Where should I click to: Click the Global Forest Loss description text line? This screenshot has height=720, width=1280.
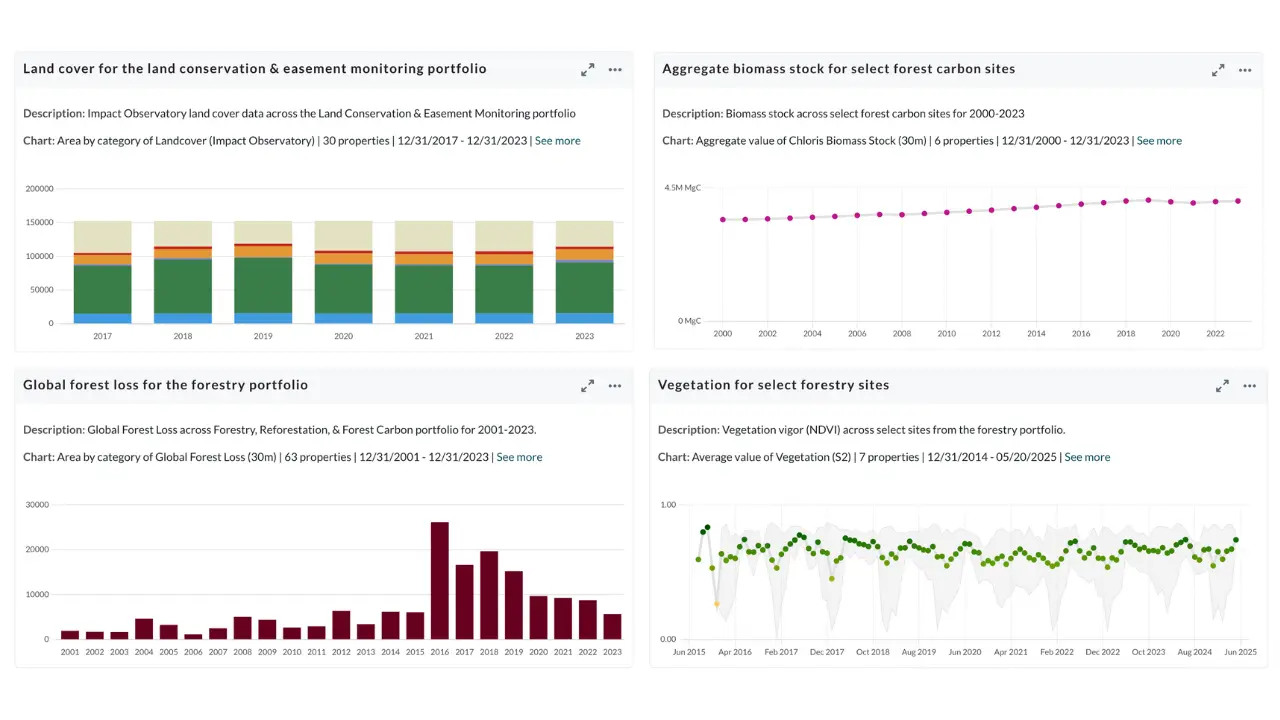pyautogui.click(x=280, y=430)
